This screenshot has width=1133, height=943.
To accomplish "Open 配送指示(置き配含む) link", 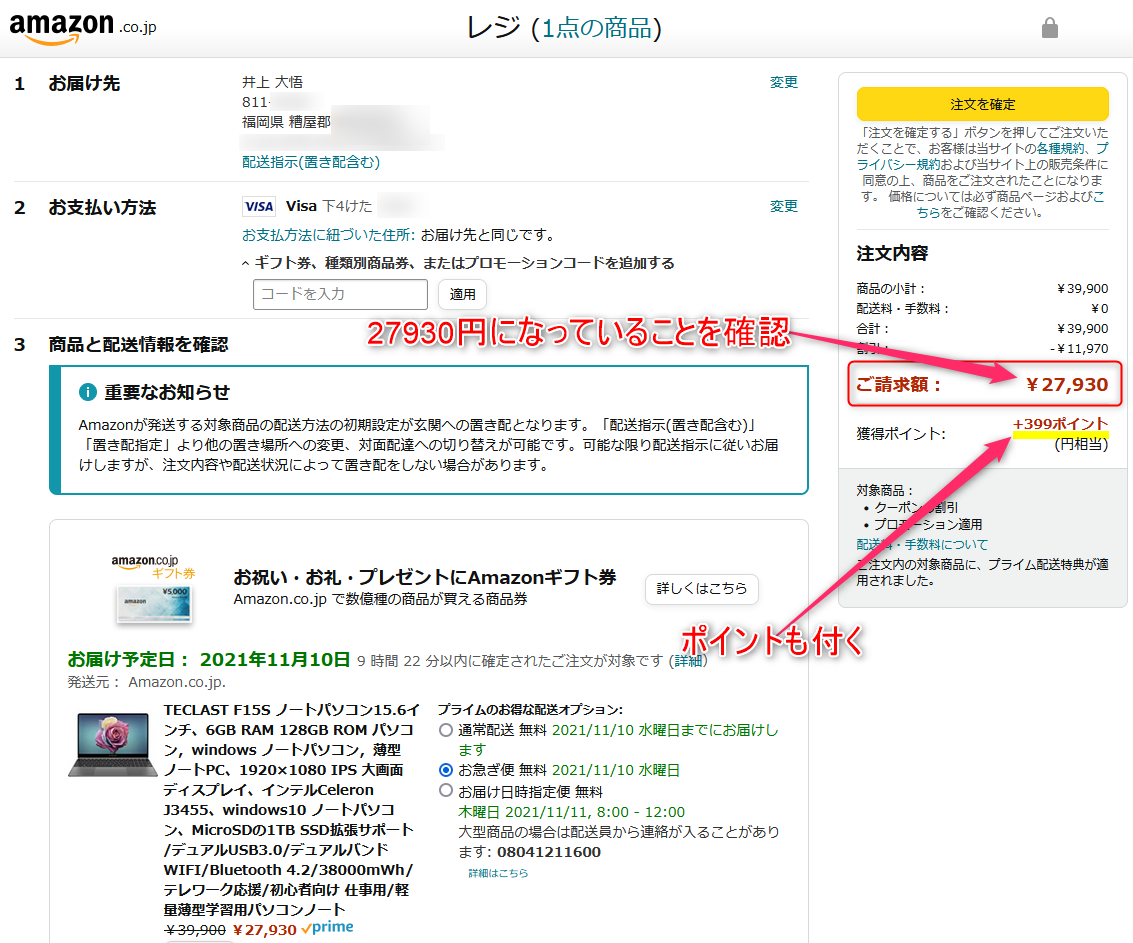I will [311, 162].
